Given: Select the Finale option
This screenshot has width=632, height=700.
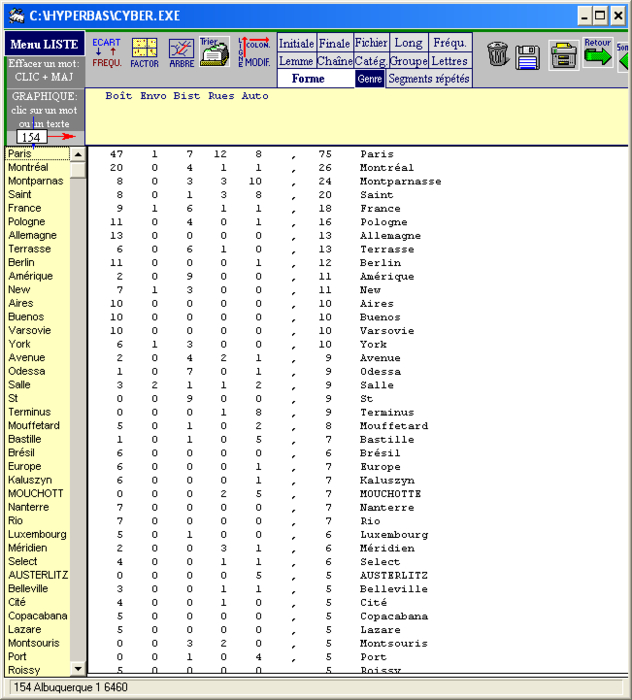Looking at the screenshot, I should click(x=334, y=43).
